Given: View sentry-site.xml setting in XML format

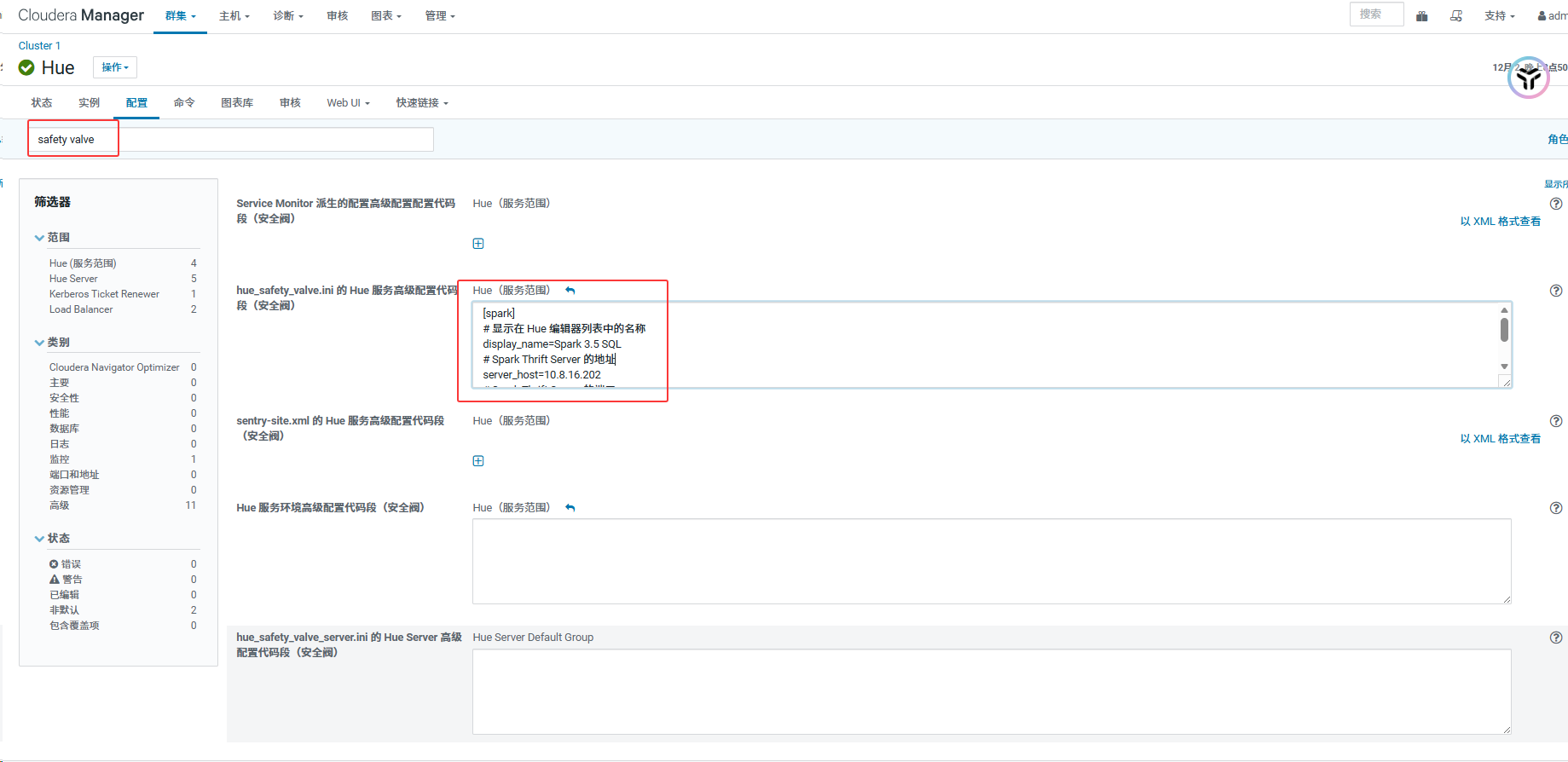Looking at the screenshot, I should 1500,439.
